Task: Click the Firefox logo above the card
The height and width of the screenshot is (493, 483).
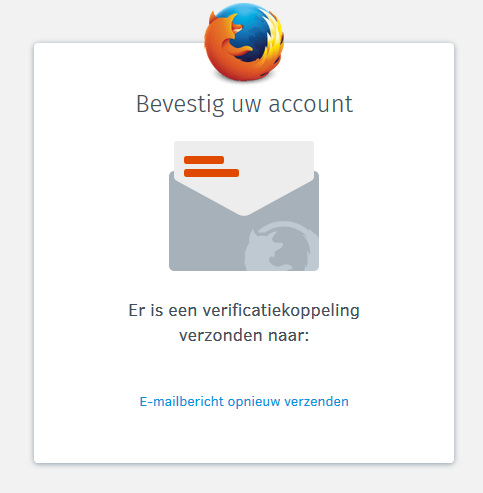Action: (x=244, y=42)
